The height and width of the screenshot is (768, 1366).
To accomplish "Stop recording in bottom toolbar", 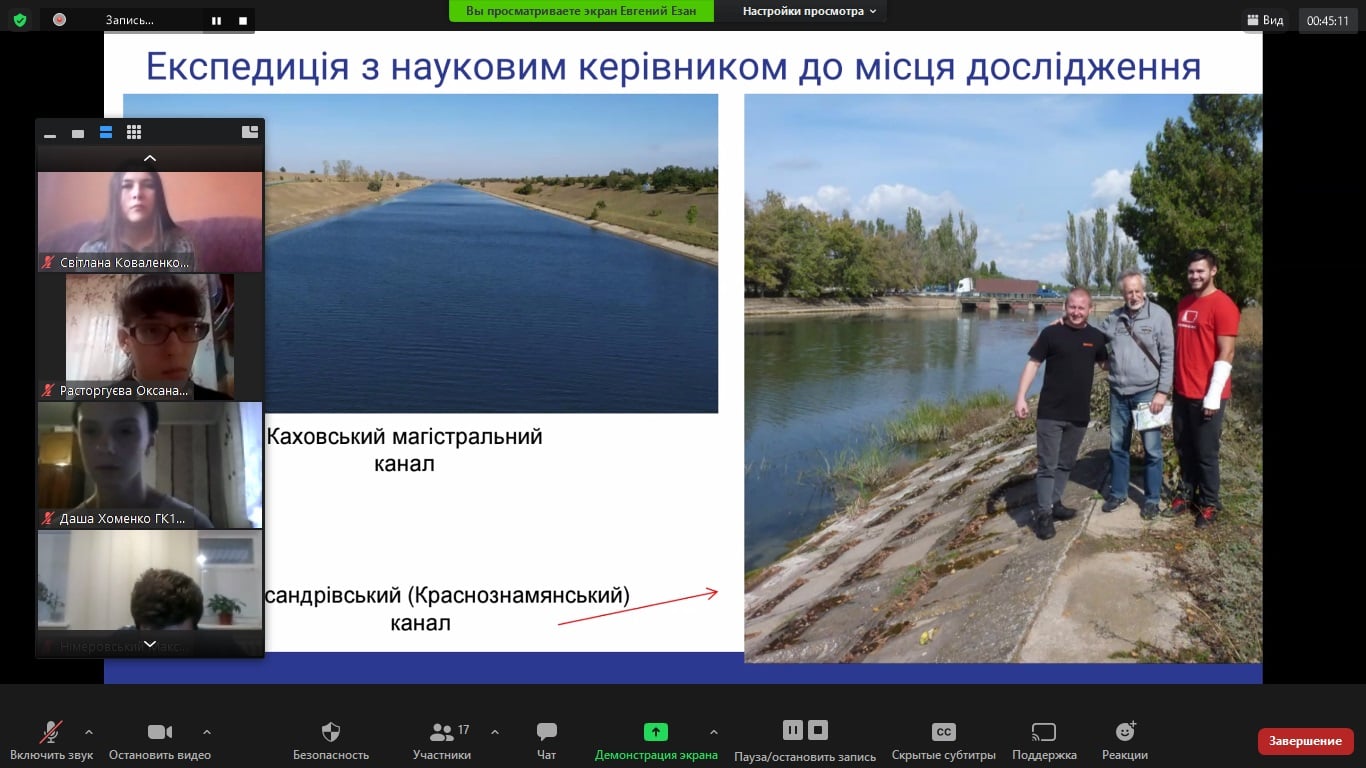I will coord(818,730).
